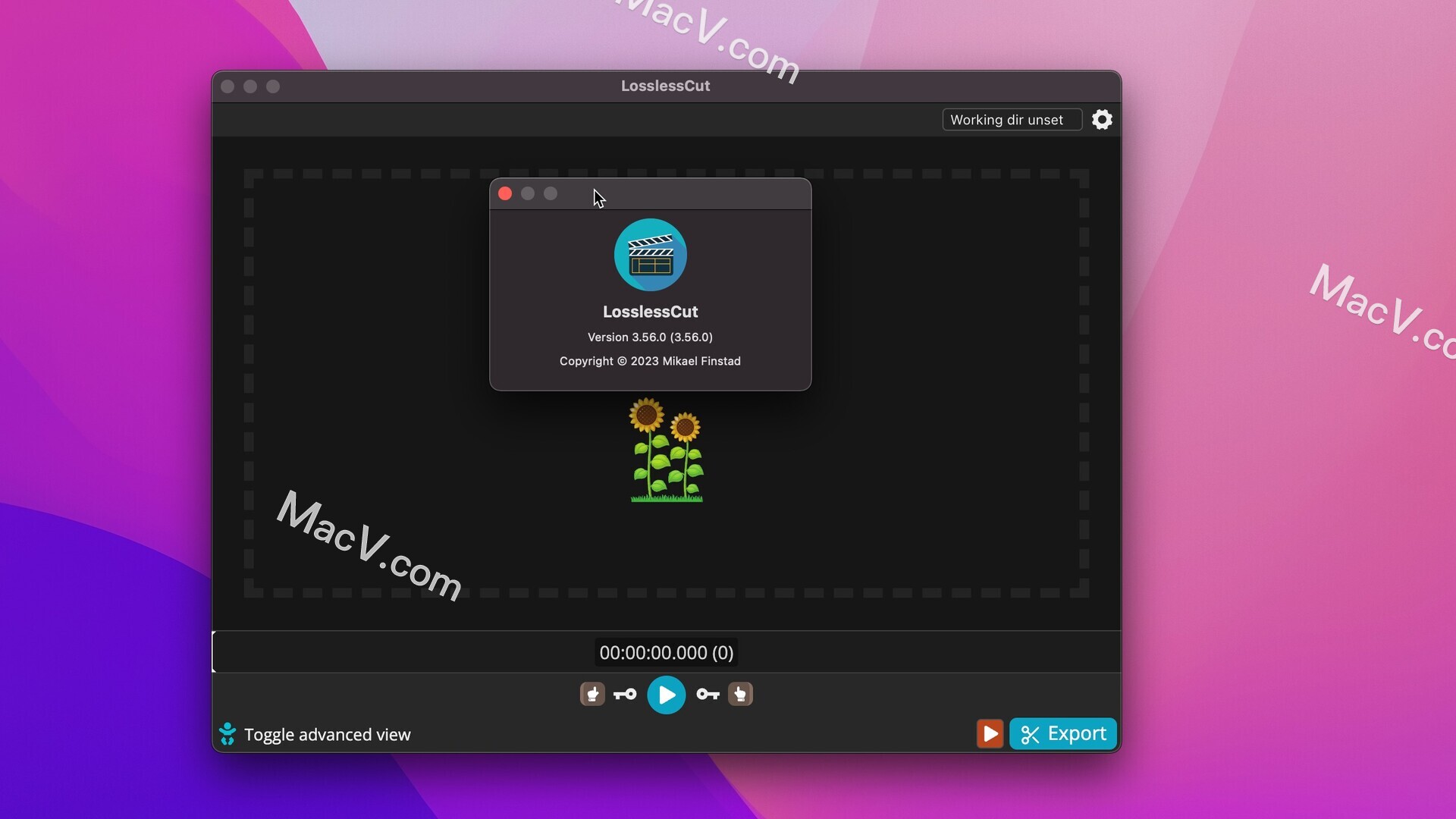Click the LosslessCut clapperboard app icon
1456x819 pixels.
(651, 255)
